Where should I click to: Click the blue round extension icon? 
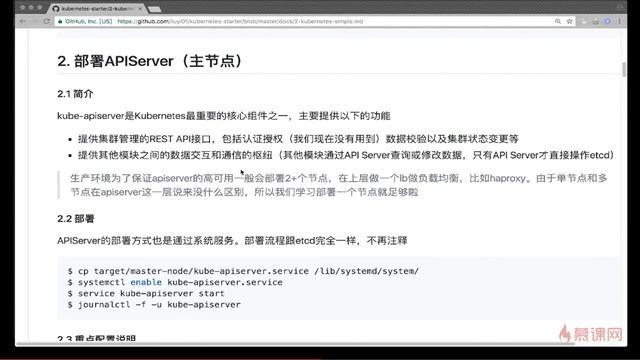608,21
